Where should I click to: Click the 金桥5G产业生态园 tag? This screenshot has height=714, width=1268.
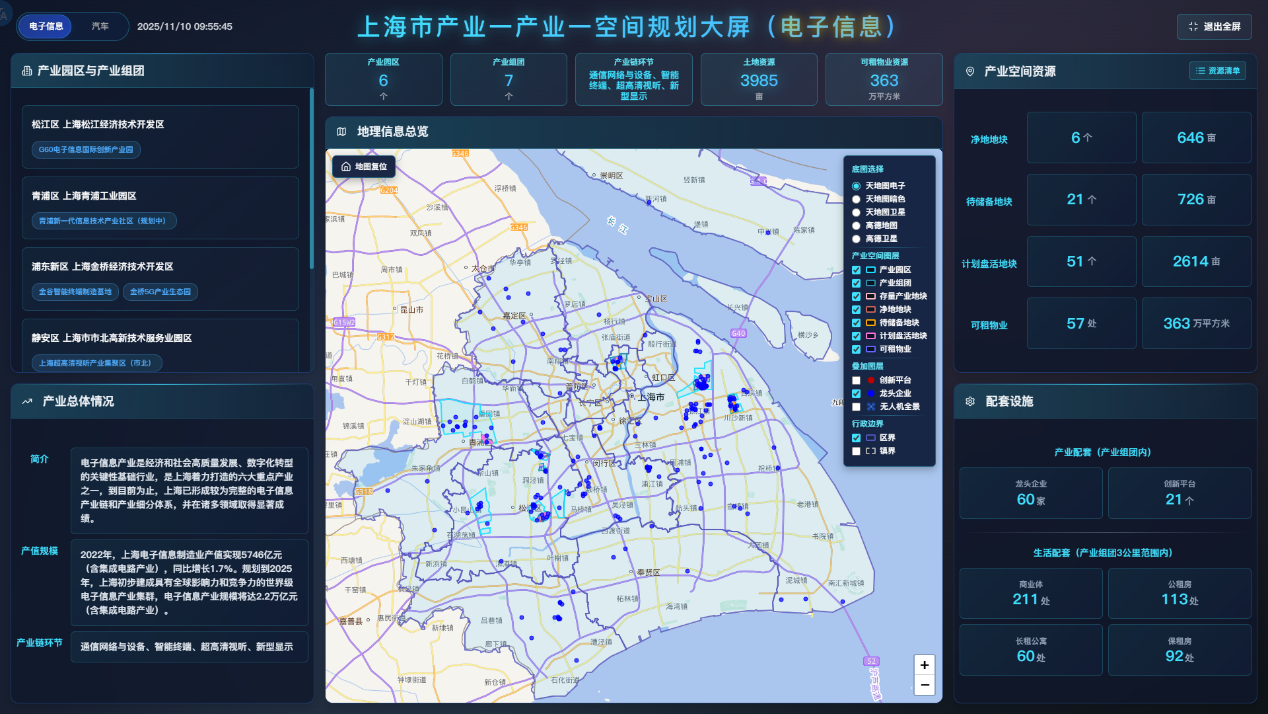[160, 292]
